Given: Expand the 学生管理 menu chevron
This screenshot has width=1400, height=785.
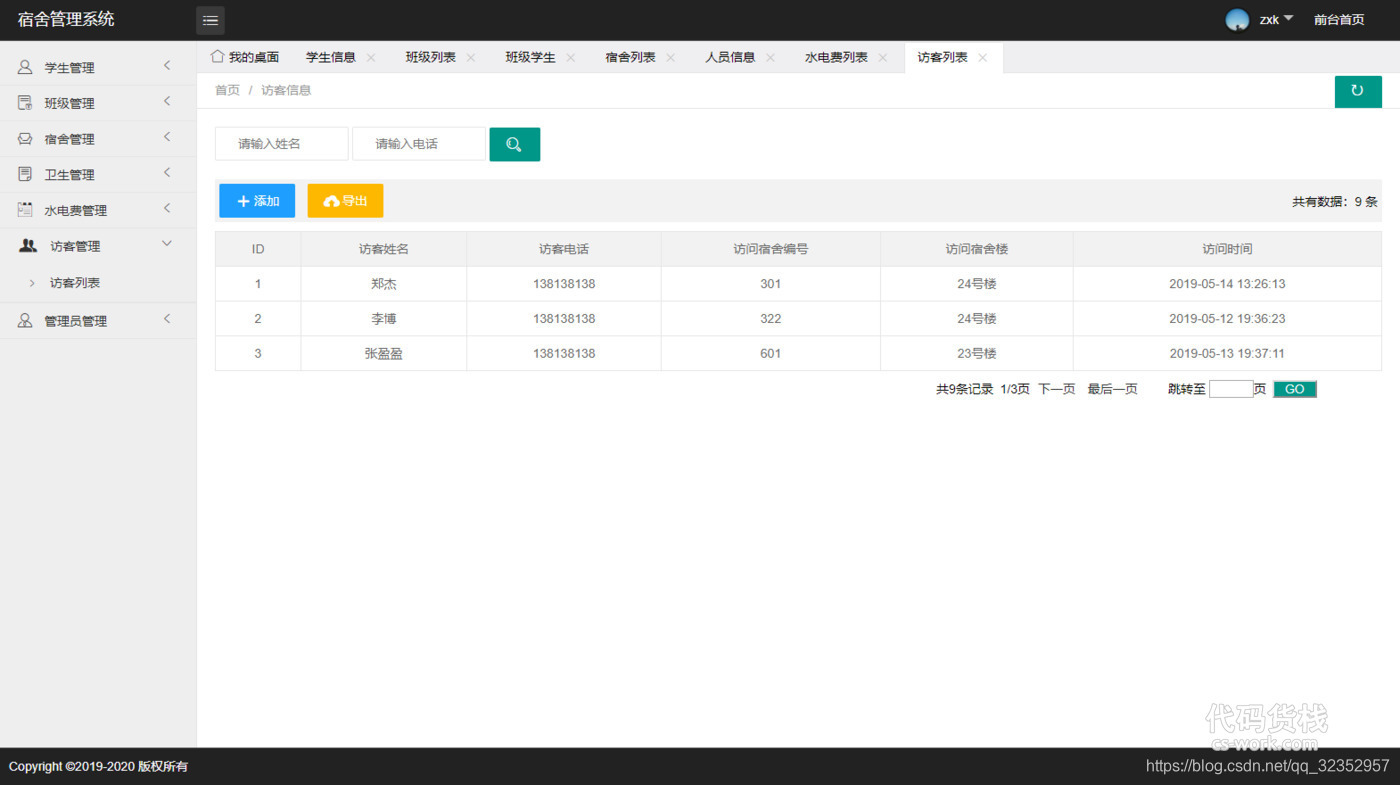Looking at the screenshot, I should click(x=167, y=66).
